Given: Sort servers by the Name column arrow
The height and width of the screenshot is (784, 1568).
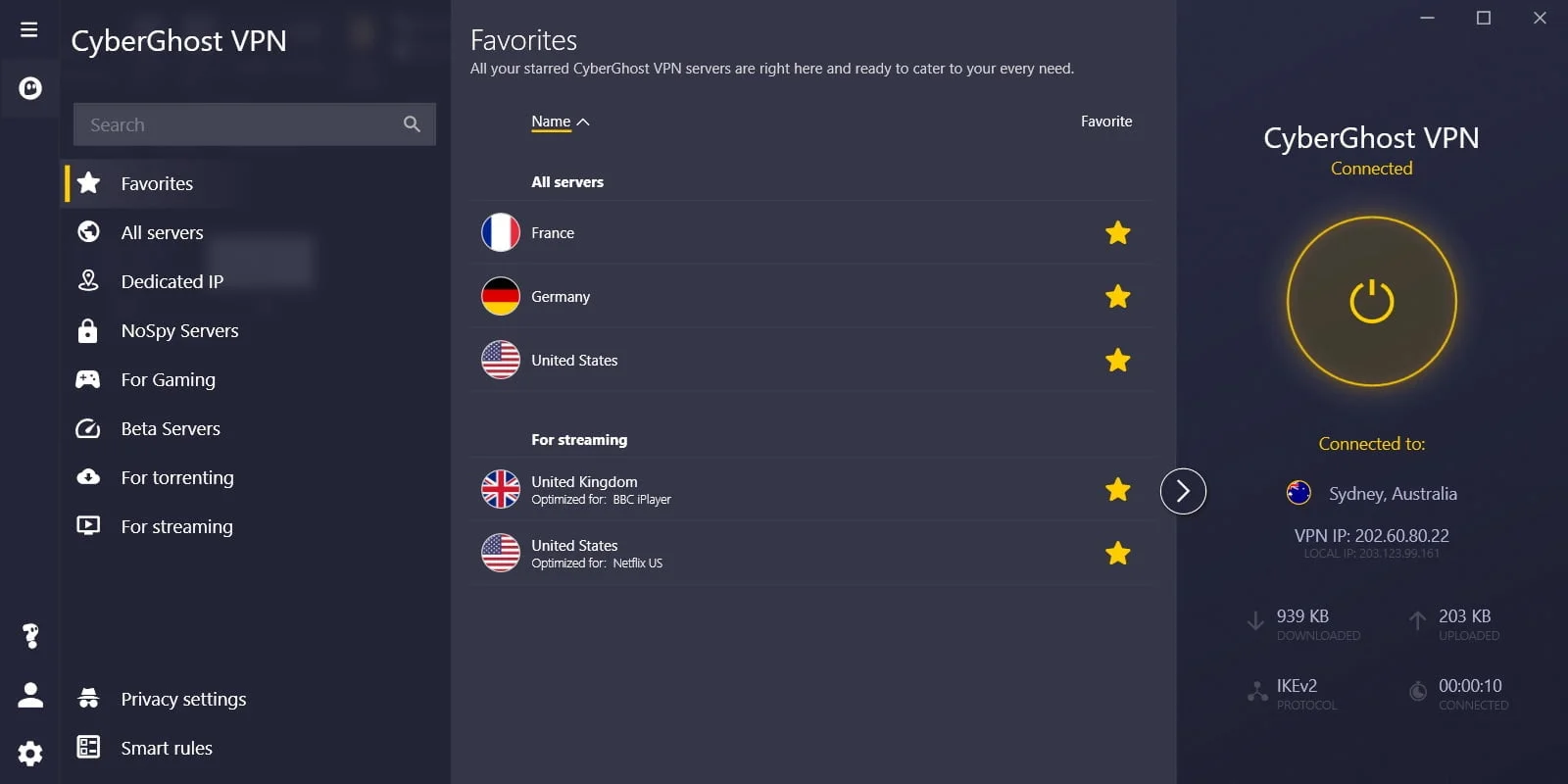Looking at the screenshot, I should (x=583, y=122).
